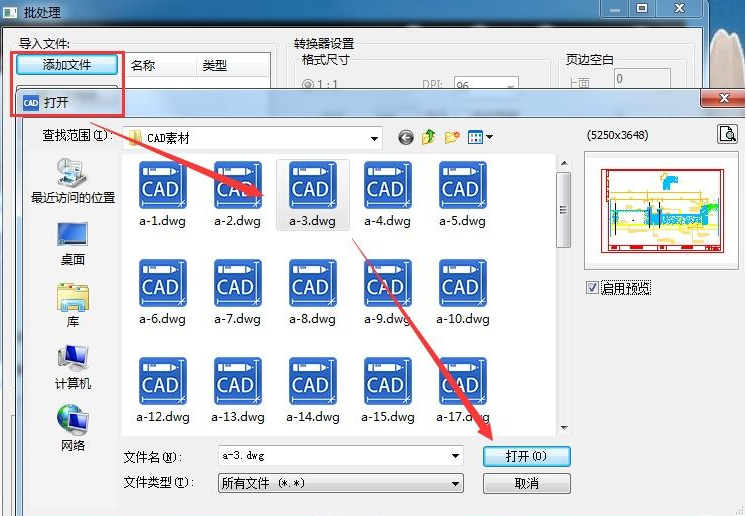Image resolution: width=747 pixels, height=516 pixels.
Task: Open Network (网络) location
Action: click(73, 428)
